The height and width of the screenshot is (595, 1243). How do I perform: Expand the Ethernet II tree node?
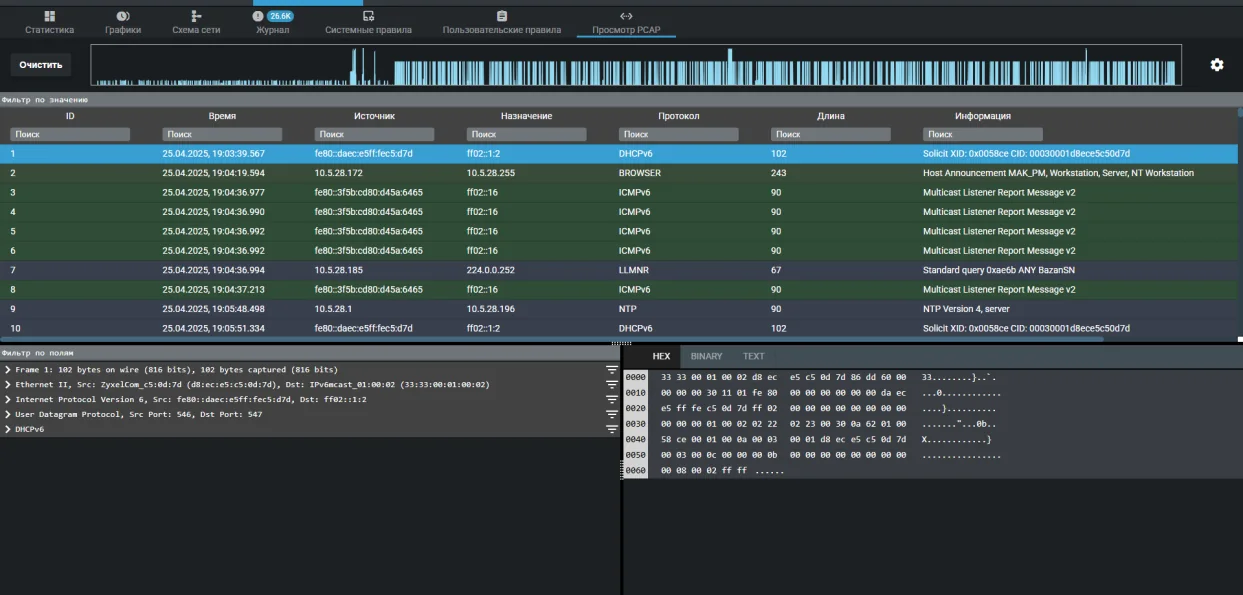click(8, 385)
